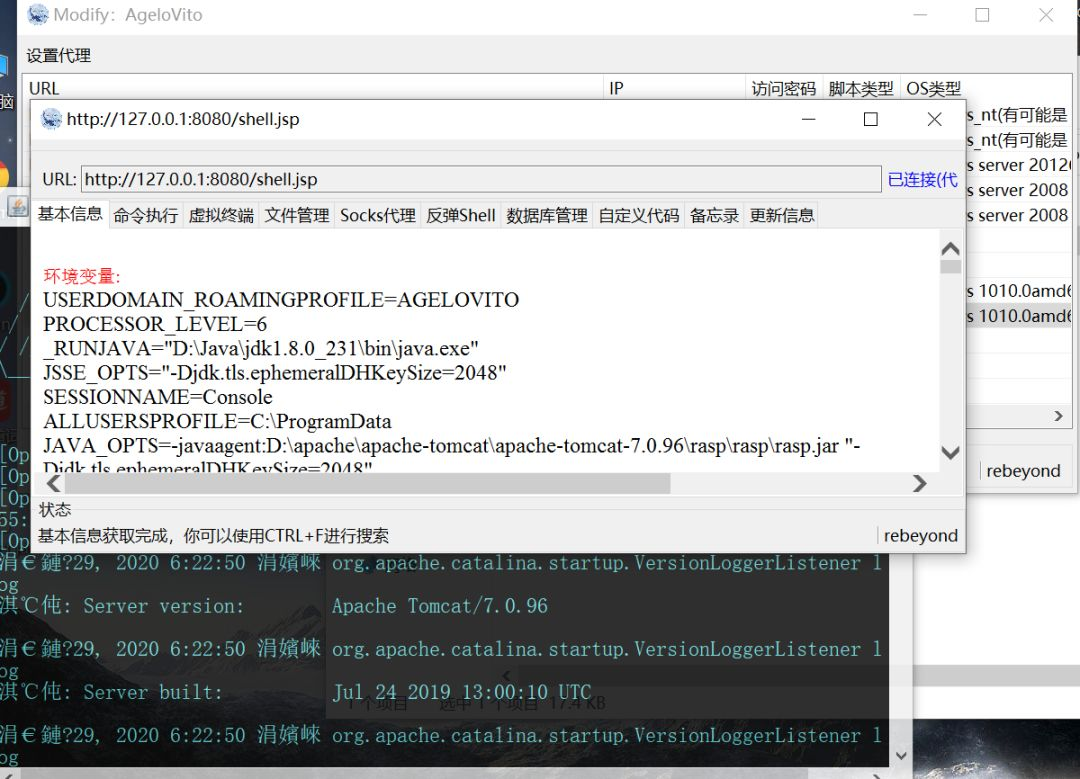The height and width of the screenshot is (779, 1080).
Task: Click the console window scroll down arrow
Action: click(901, 756)
